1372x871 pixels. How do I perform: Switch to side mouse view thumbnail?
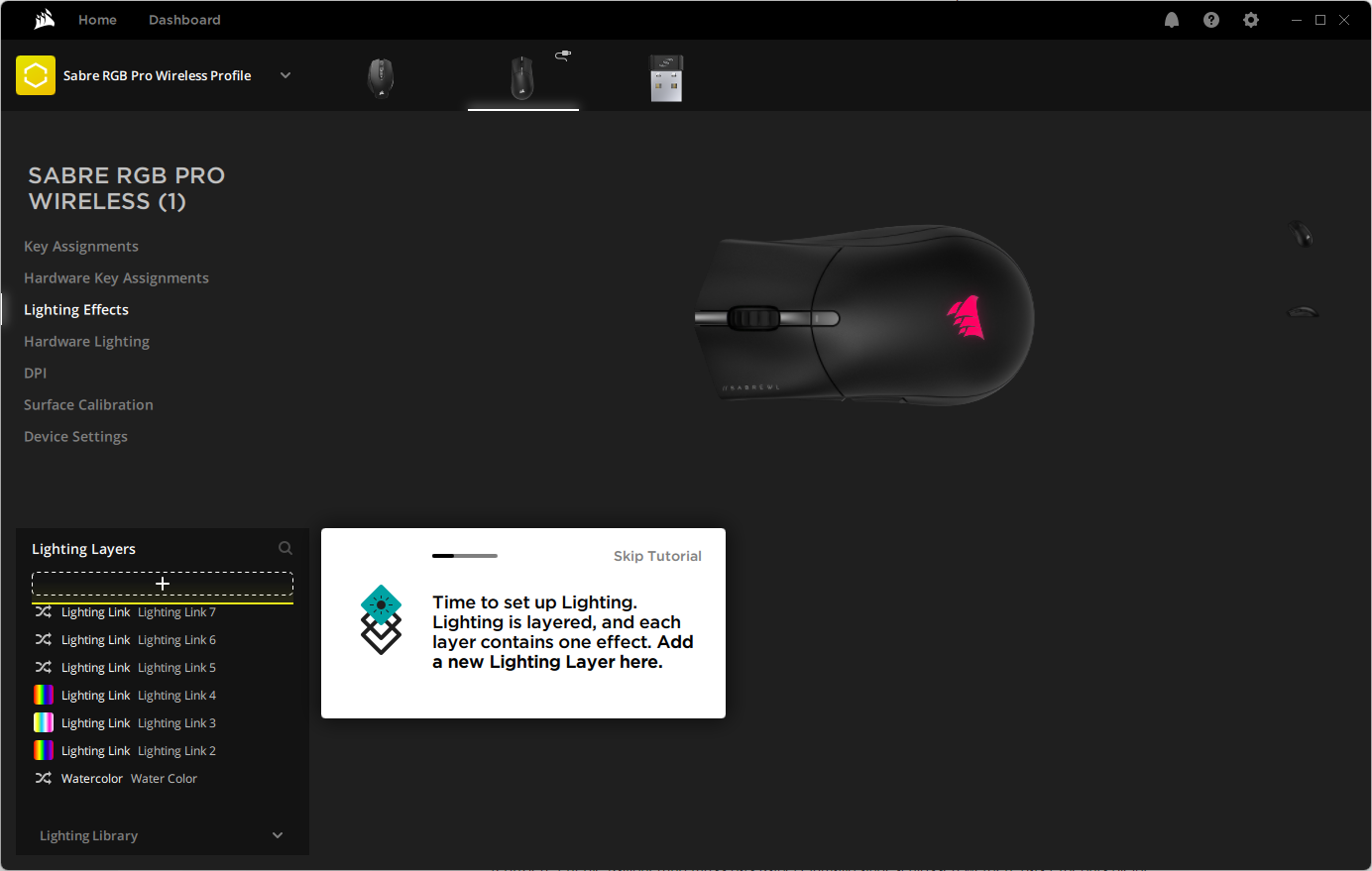coord(1303,311)
